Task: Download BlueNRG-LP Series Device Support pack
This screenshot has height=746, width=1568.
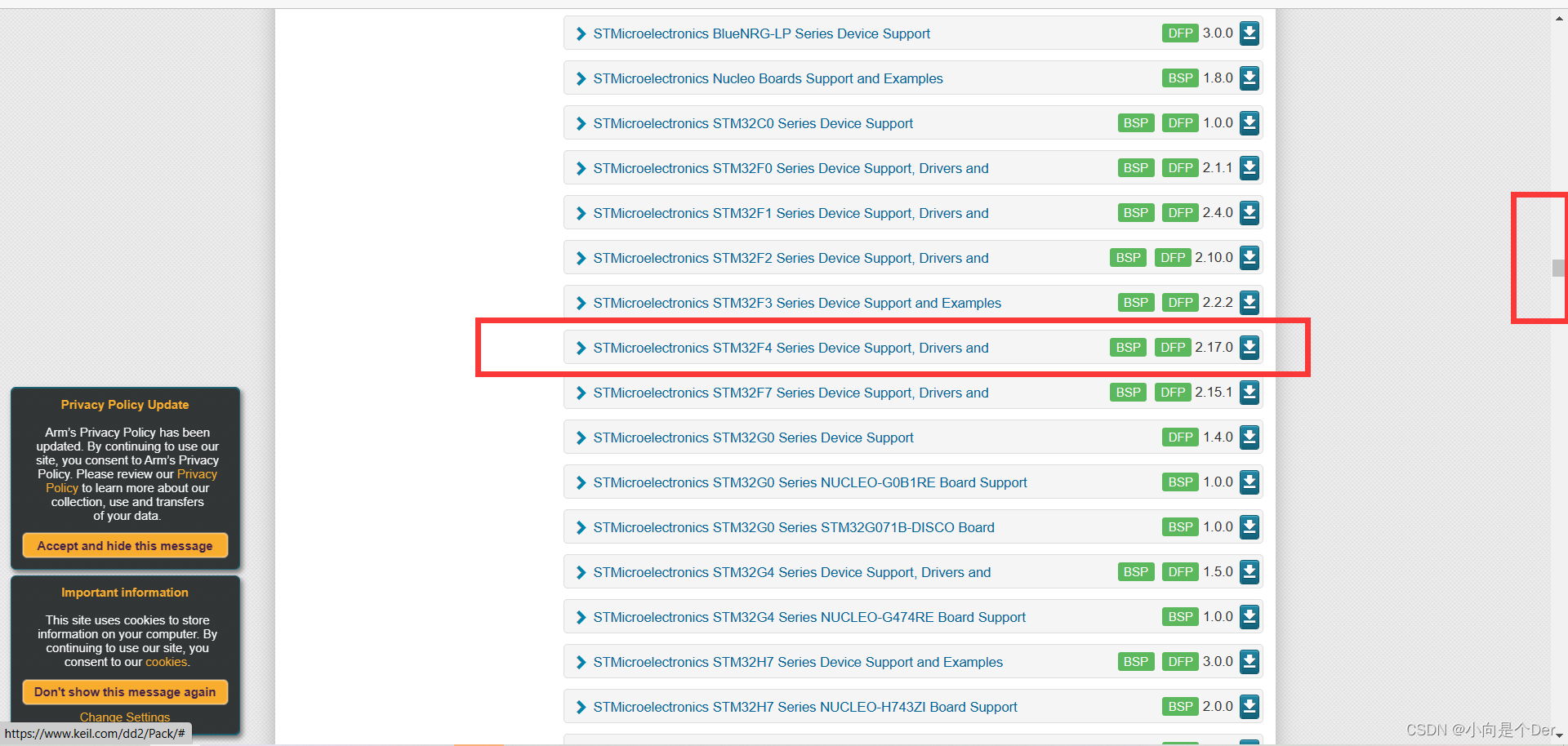Action: point(1249,33)
